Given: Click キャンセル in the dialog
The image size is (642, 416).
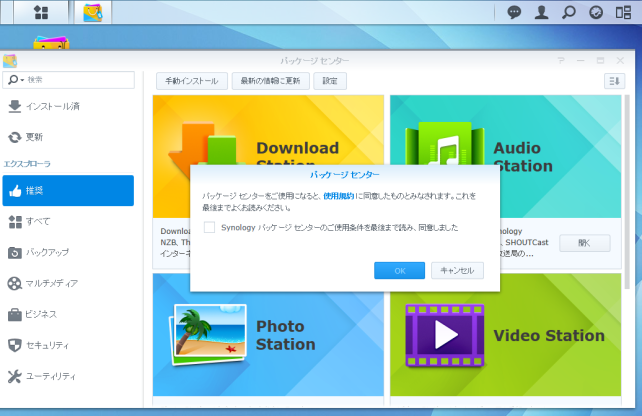Looking at the screenshot, I should click(x=457, y=271).
